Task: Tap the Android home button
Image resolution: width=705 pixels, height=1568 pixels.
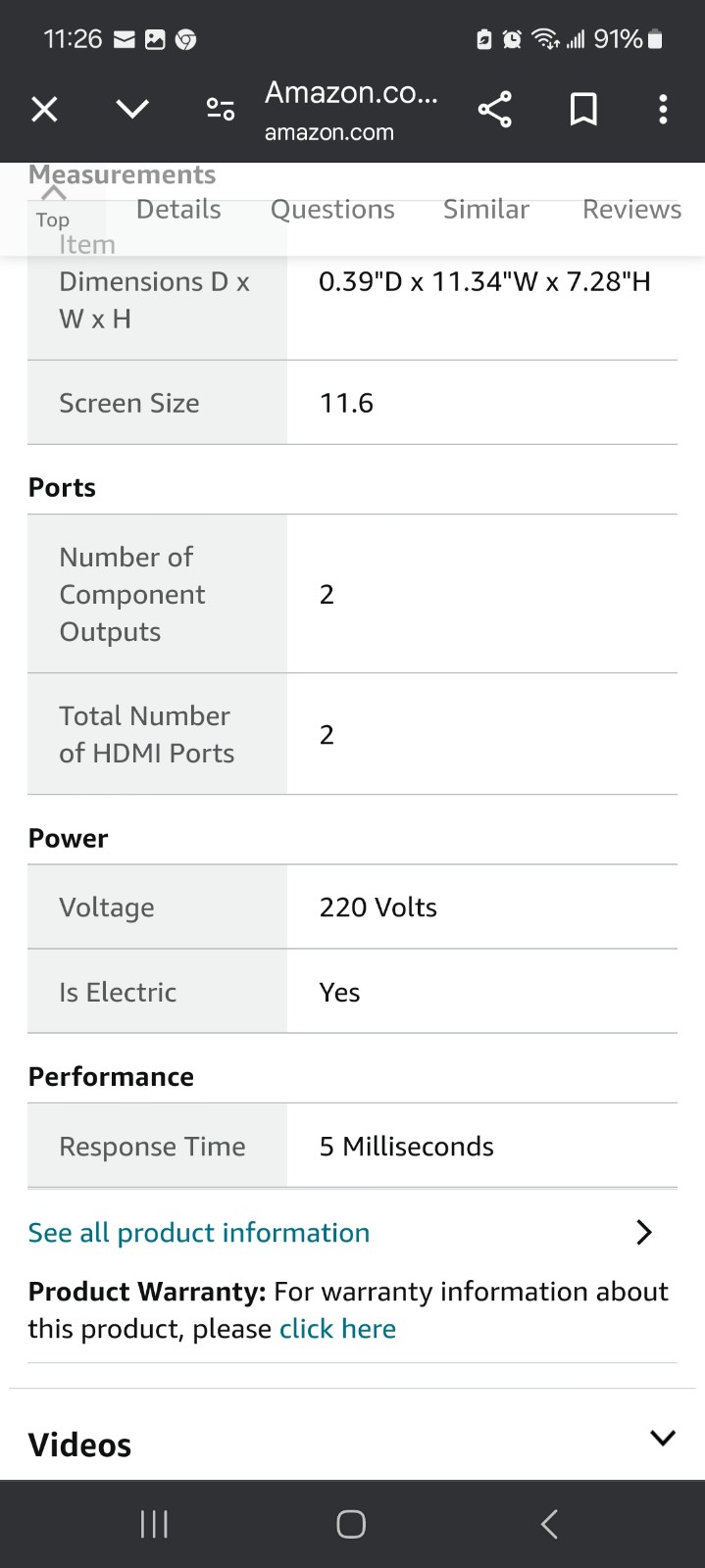Action: tap(351, 1524)
